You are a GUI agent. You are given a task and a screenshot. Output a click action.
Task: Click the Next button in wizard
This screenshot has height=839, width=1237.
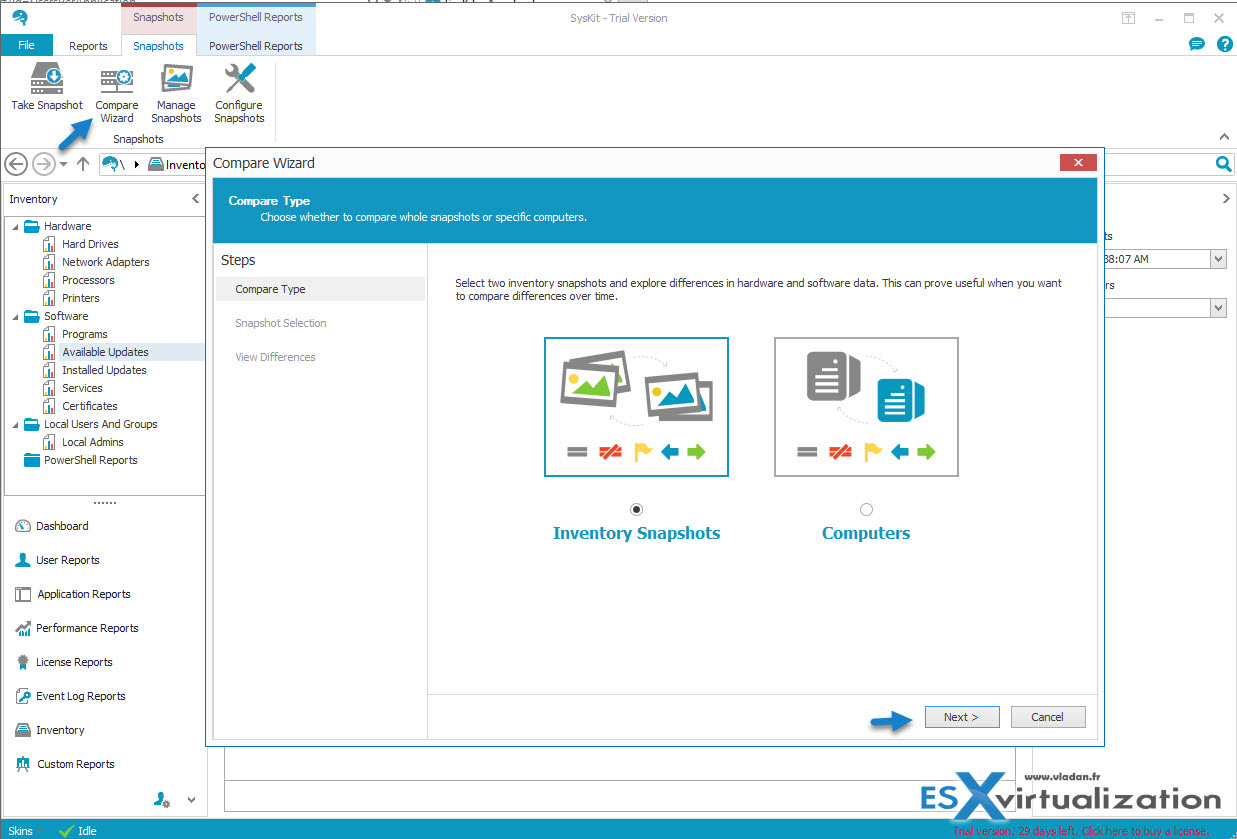click(961, 717)
